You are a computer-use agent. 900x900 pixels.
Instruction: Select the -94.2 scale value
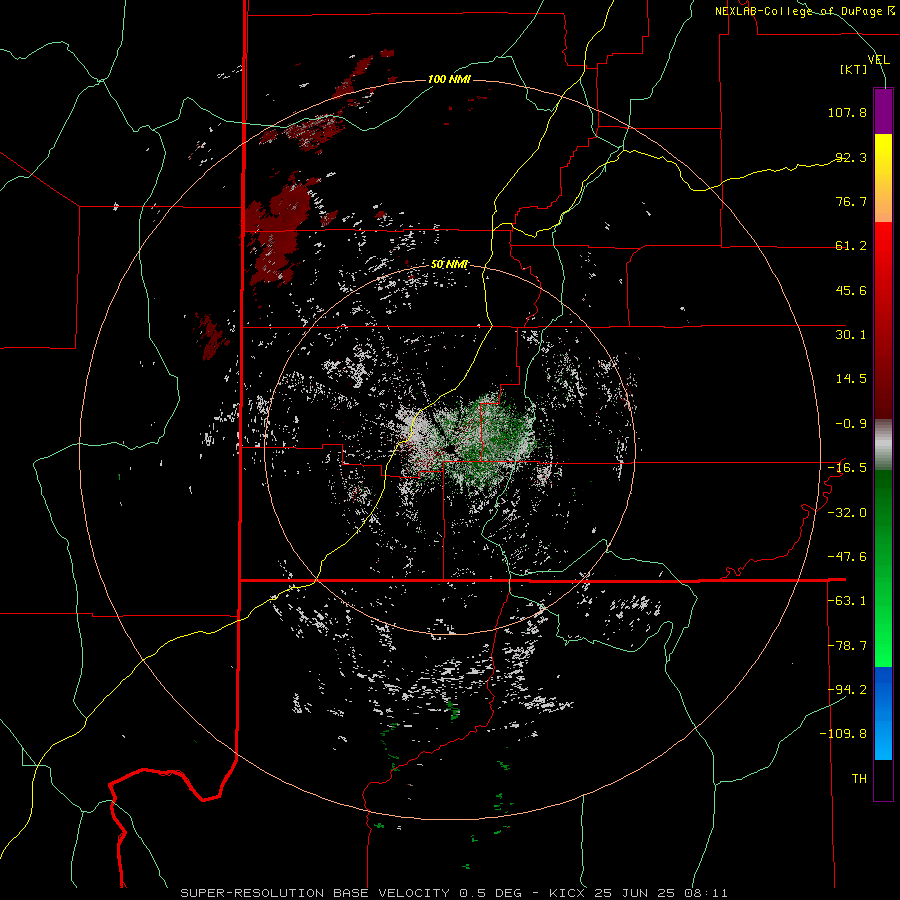(847, 690)
